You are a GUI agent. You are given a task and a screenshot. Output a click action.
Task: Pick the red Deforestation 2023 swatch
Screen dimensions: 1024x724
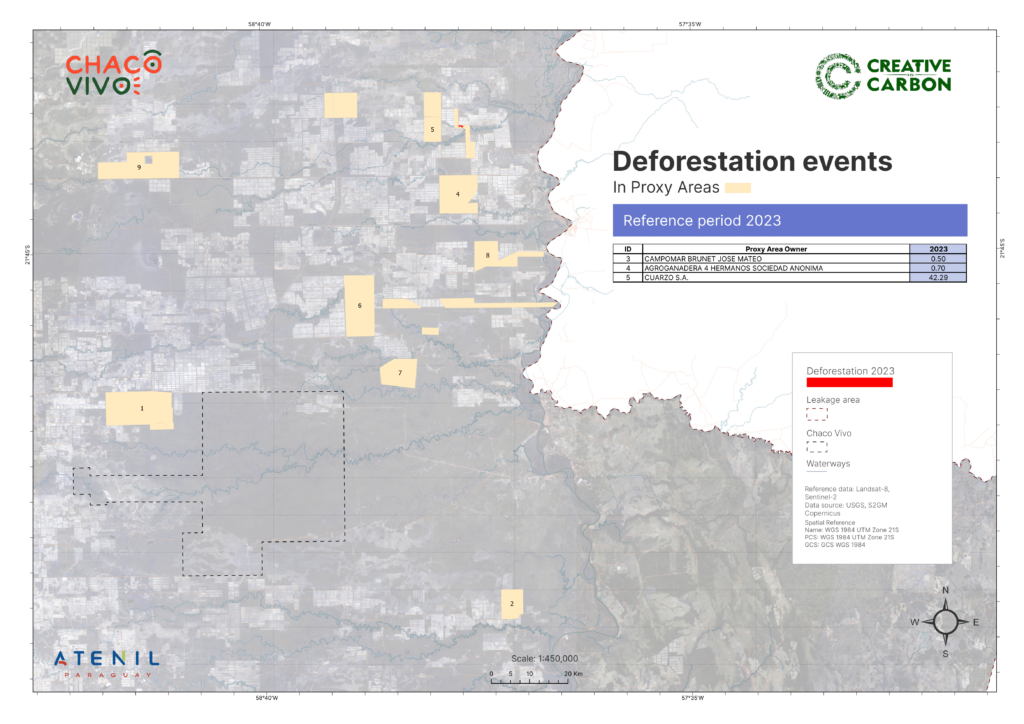[x=849, y=381]
